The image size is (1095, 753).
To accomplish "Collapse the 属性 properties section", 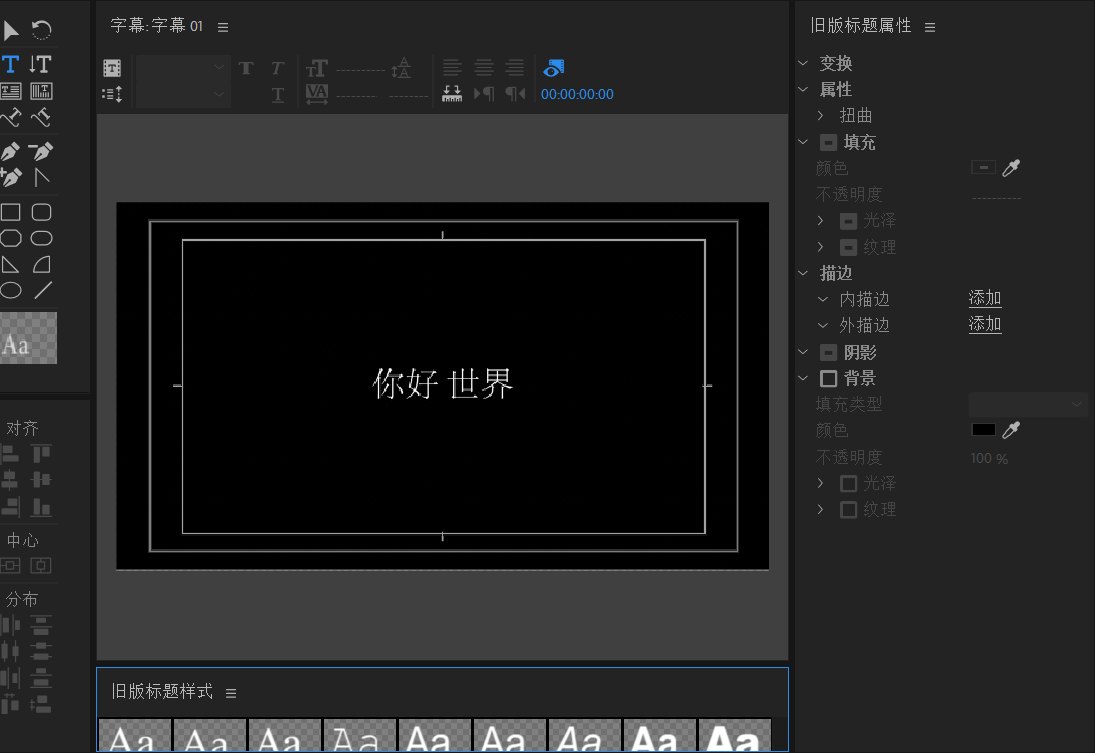I will tap(803, 89).
